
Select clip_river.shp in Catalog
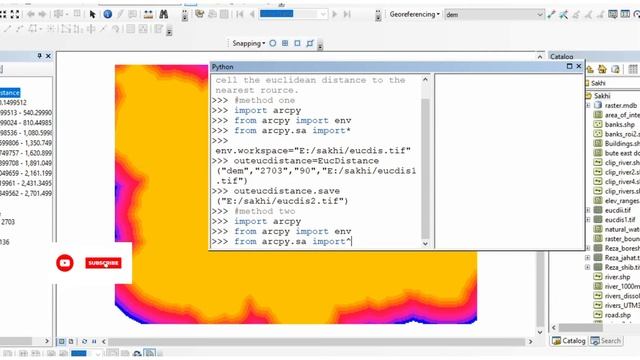tap(622, 162)
